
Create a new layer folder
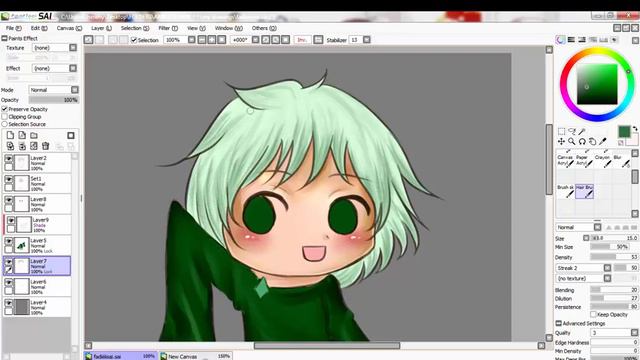pyautogui.click(x=34, y=136)
